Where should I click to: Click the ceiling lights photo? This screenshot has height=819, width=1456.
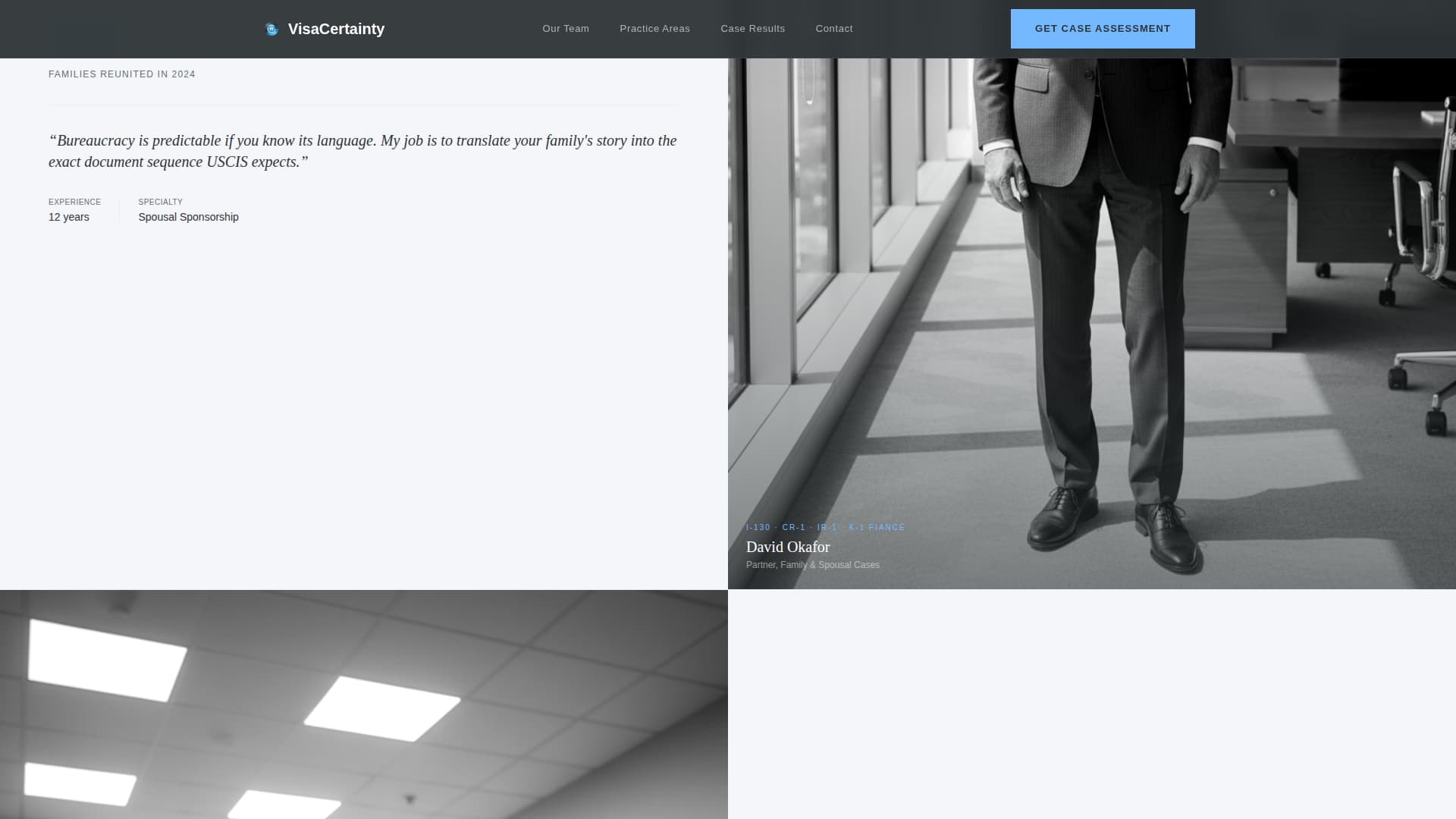(x=364, y=705)
